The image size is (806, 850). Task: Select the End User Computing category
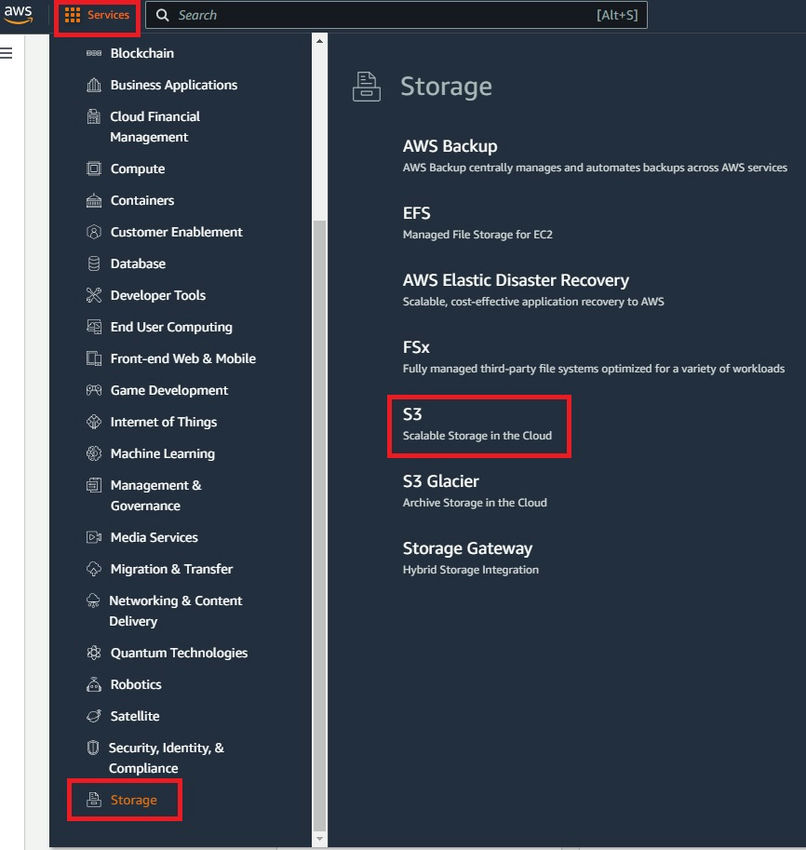click(171, 327)
